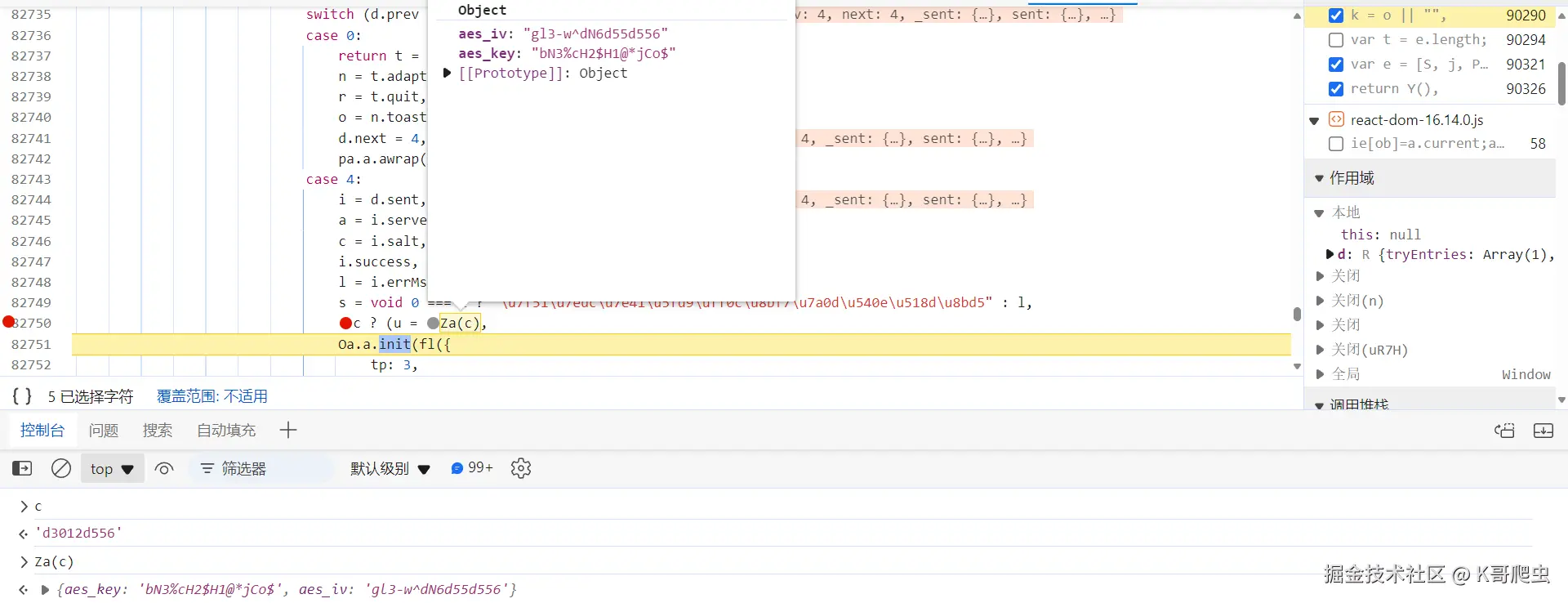This screenshot has width=1568, height=603.
Task: Click the source editor vertical scrollbar thumb
Action: click(1297, 315)
